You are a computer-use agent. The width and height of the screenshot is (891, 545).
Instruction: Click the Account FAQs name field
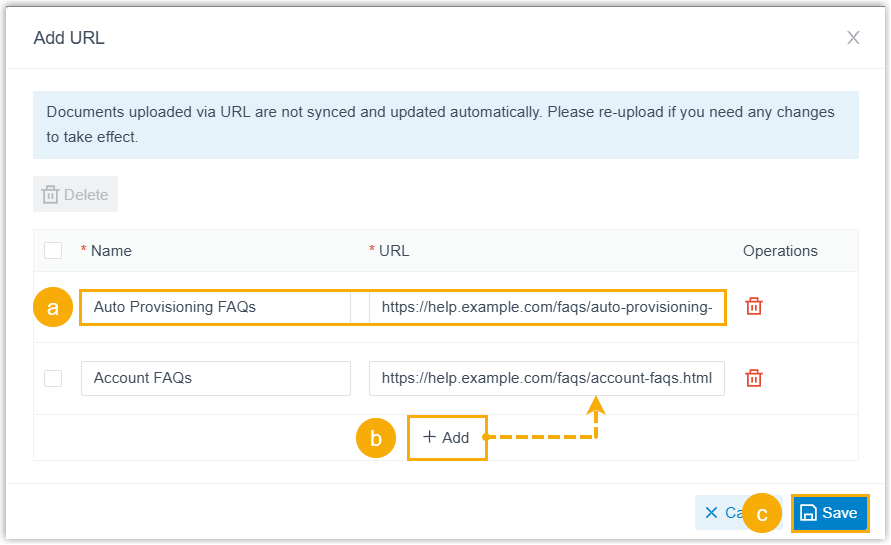[215, 379]
